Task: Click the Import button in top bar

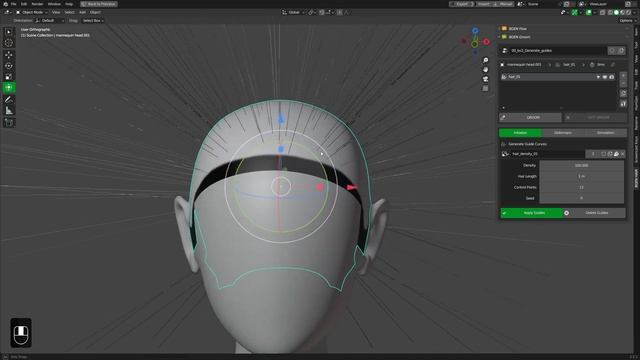Action: point(484,4)
